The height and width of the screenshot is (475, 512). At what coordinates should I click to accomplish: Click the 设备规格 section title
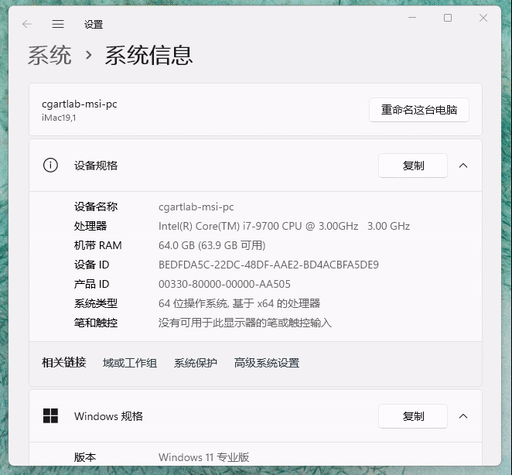point(96,165)
